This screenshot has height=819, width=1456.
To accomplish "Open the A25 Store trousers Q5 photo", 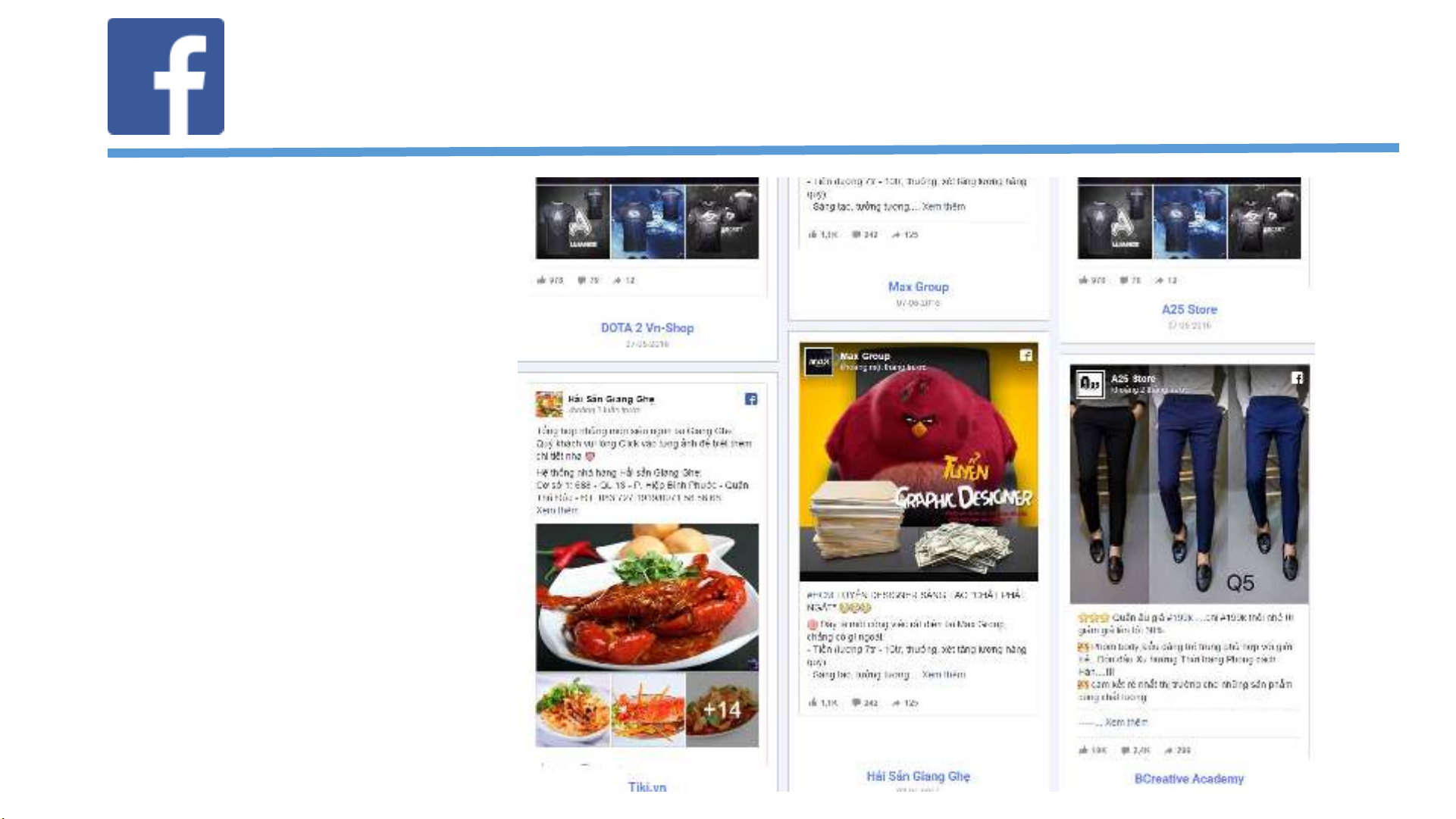I will 1189,484.
